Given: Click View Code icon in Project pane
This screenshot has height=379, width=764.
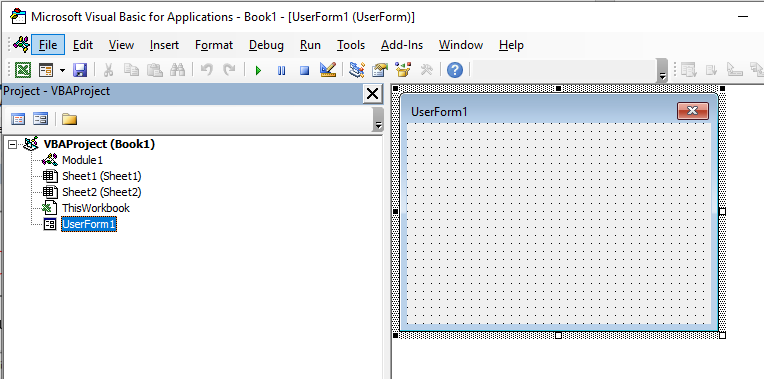Looking at the screenshot, I should [x=18, y=119].
